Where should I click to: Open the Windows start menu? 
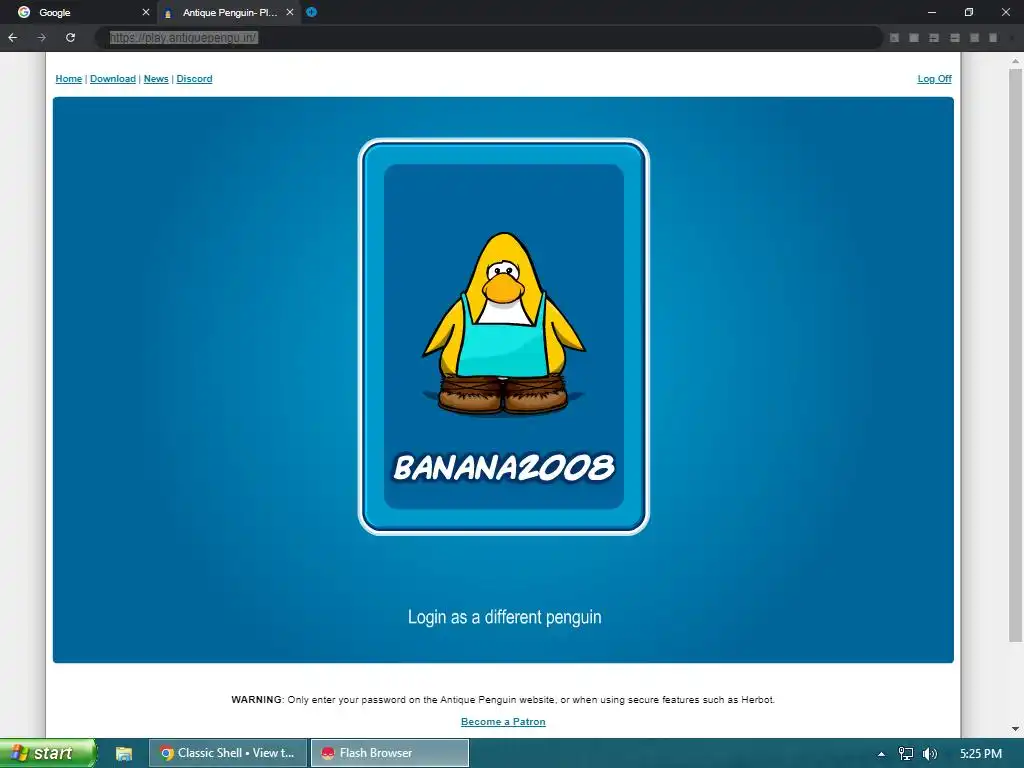point(48,753)
